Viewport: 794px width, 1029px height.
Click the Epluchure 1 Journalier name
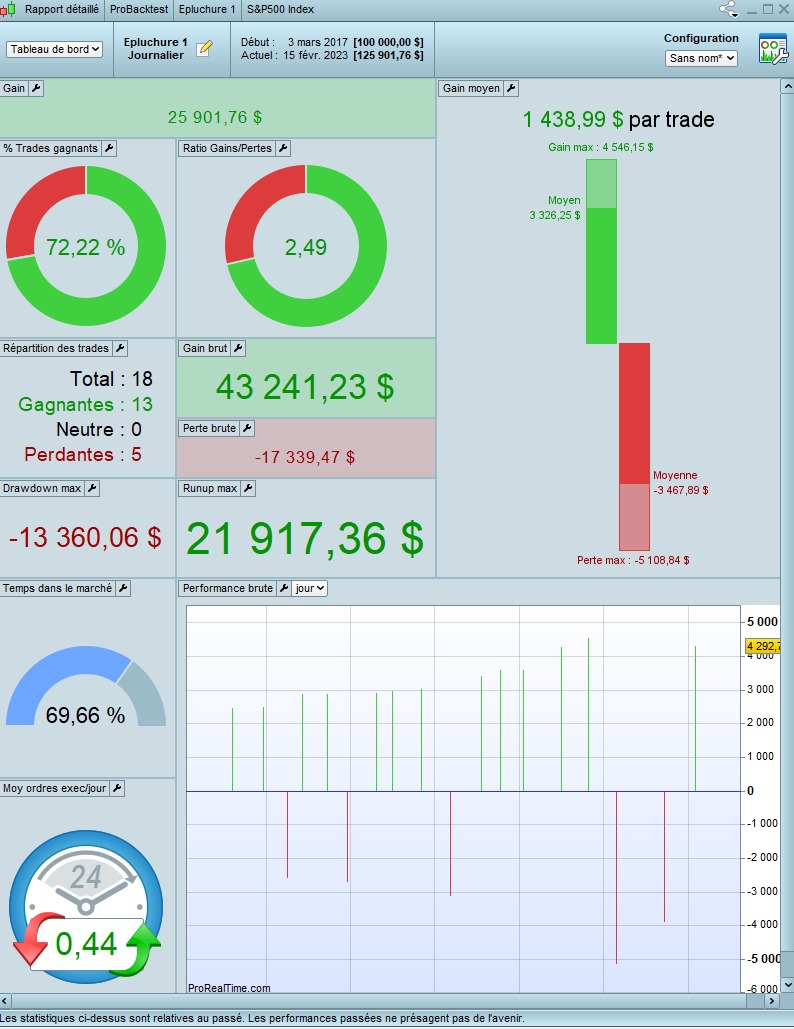156,49
